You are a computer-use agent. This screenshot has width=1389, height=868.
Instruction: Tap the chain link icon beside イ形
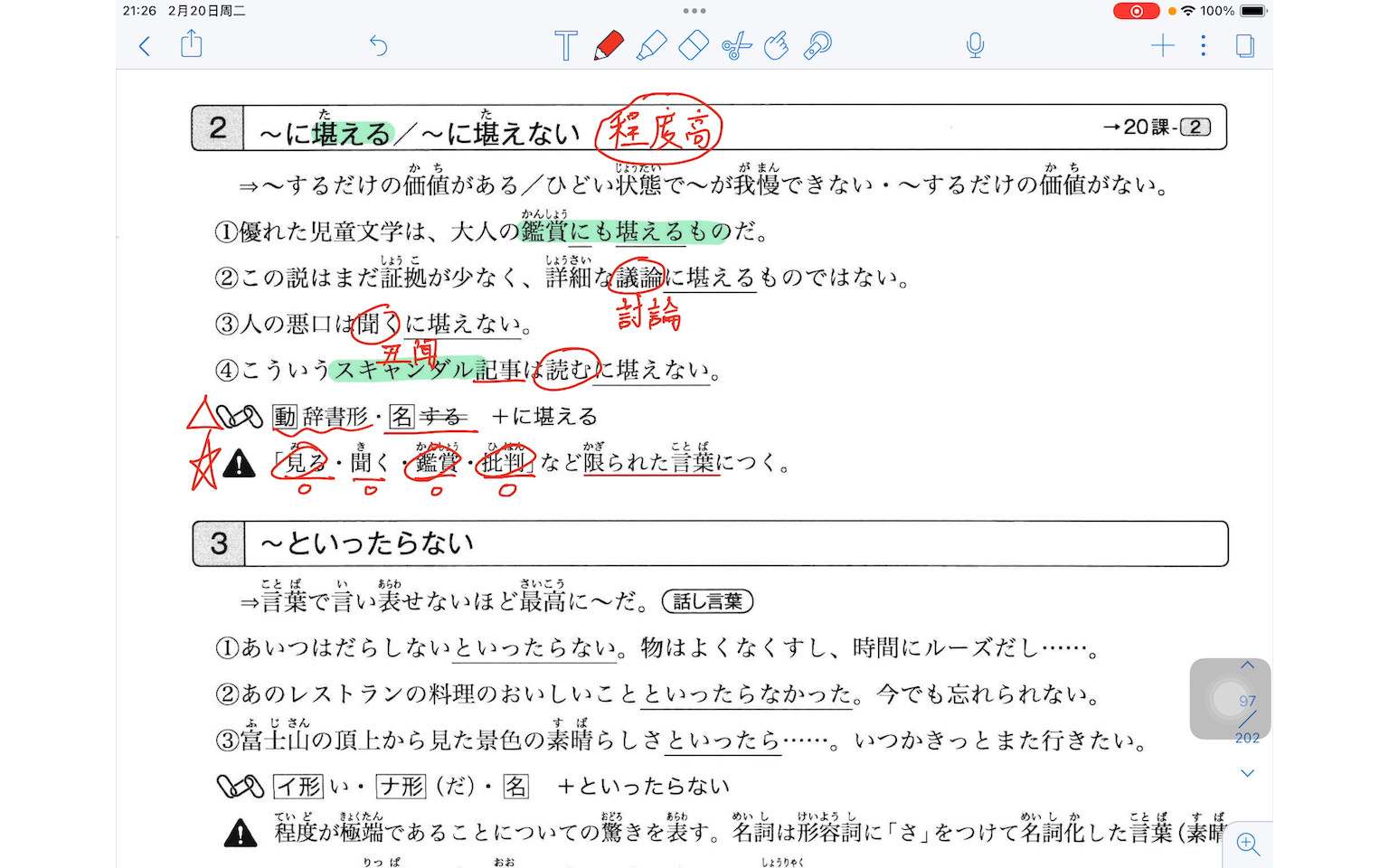pyautogui.click(x=241, y=787)
